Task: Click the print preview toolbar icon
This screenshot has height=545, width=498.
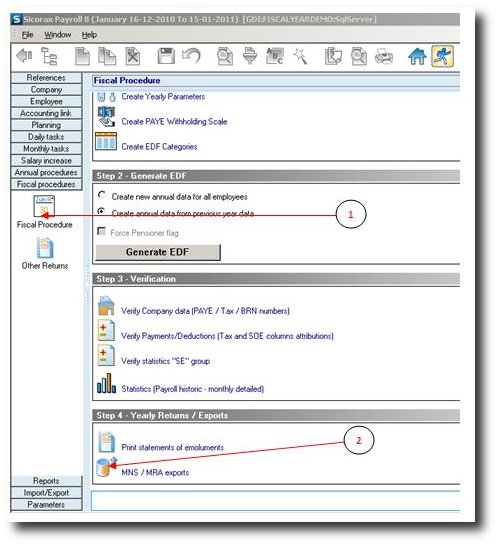Action: click(358, 56)
